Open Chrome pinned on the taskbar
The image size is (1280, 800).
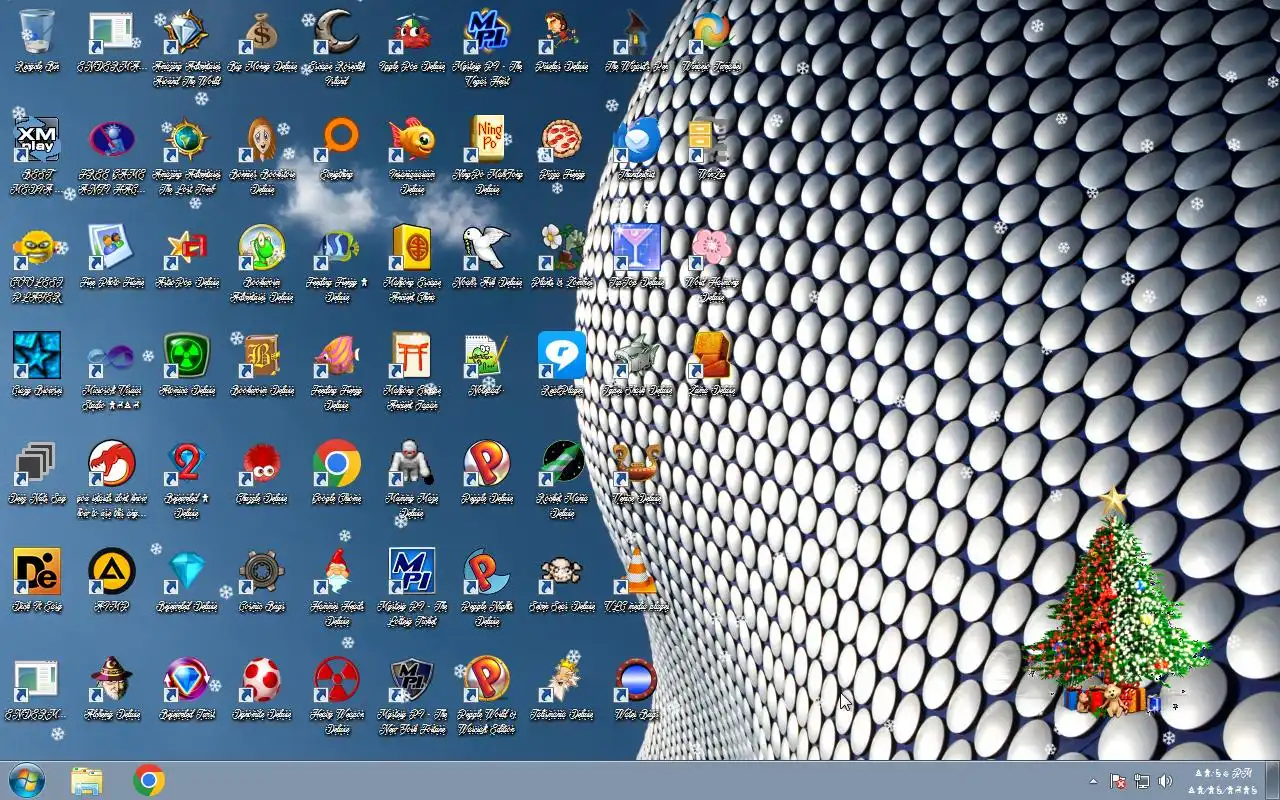click(149, 780)
